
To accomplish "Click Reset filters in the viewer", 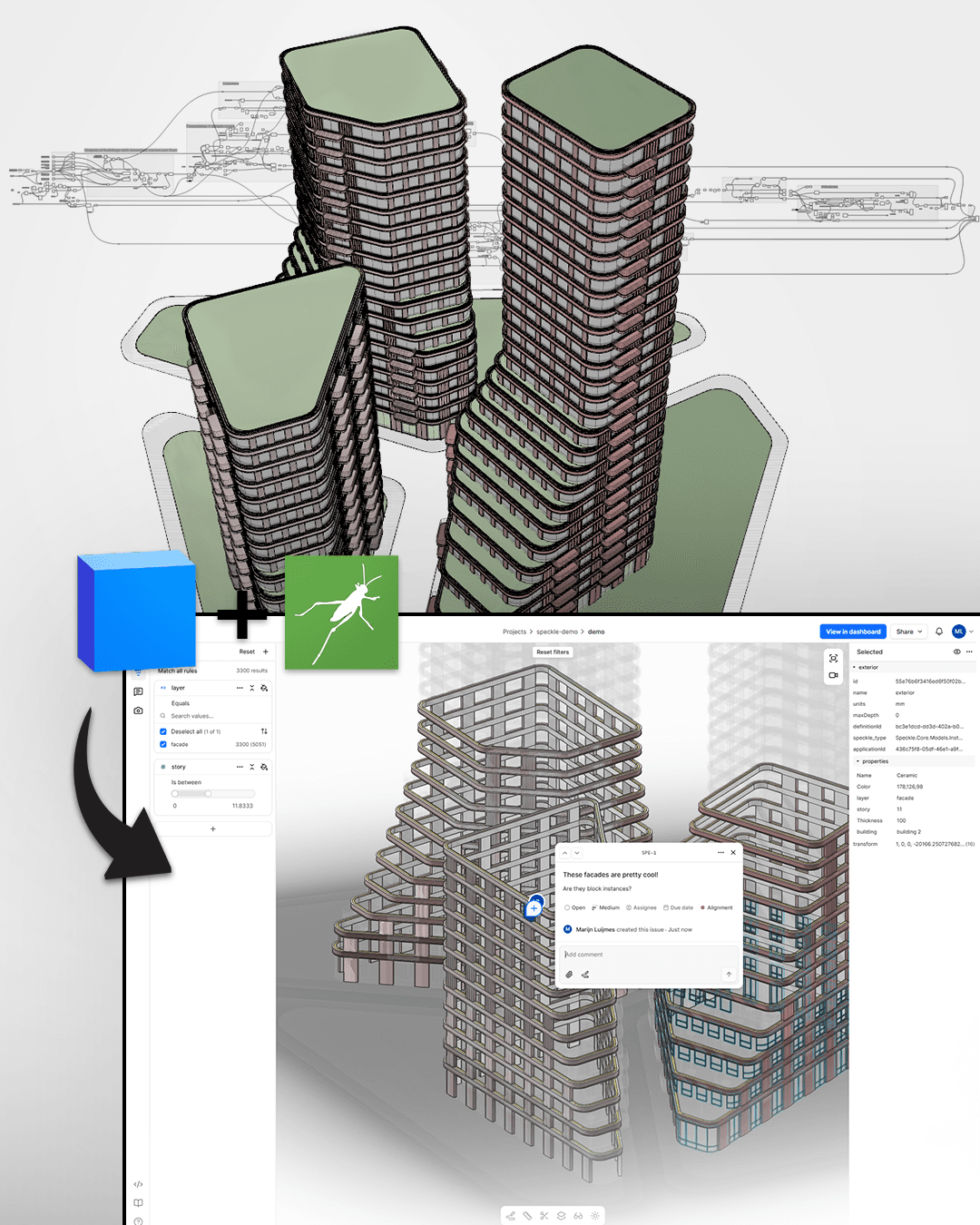I will (x=553, y=652).
